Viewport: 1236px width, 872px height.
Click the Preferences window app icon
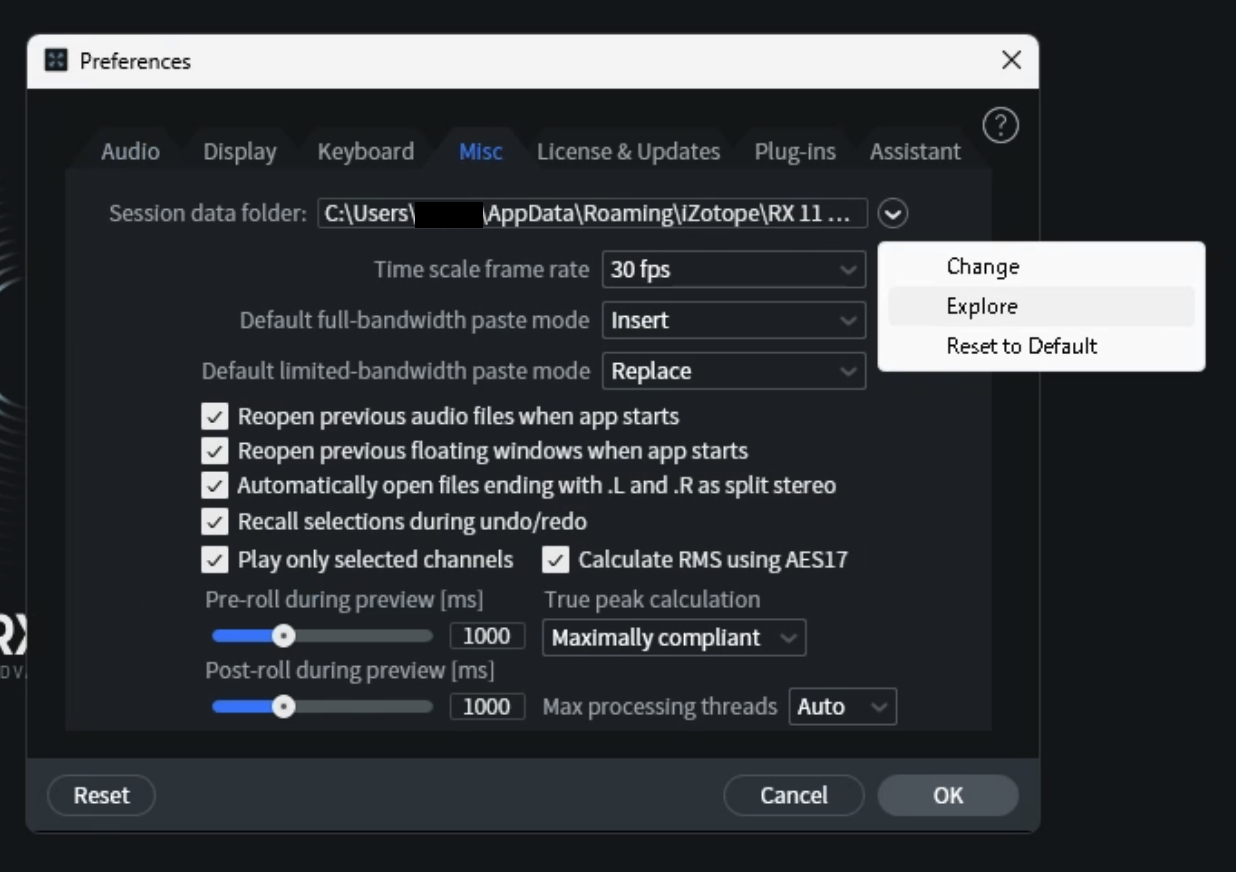pos(57,61)
